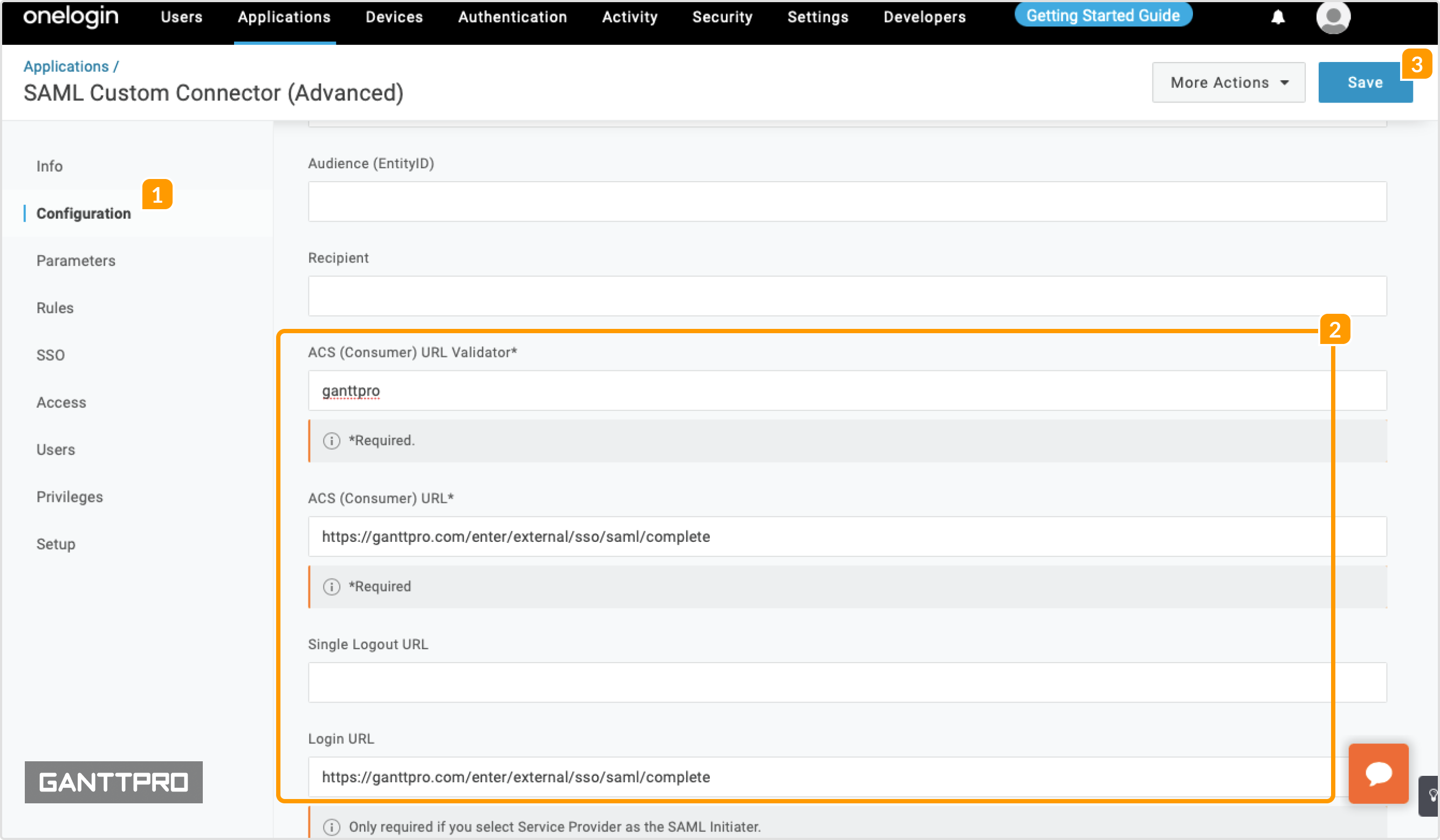This screenshot has height=840, width=1440.
Task: Open the Settings top menu
Action: pyautogui.click(x=818, y=17)
